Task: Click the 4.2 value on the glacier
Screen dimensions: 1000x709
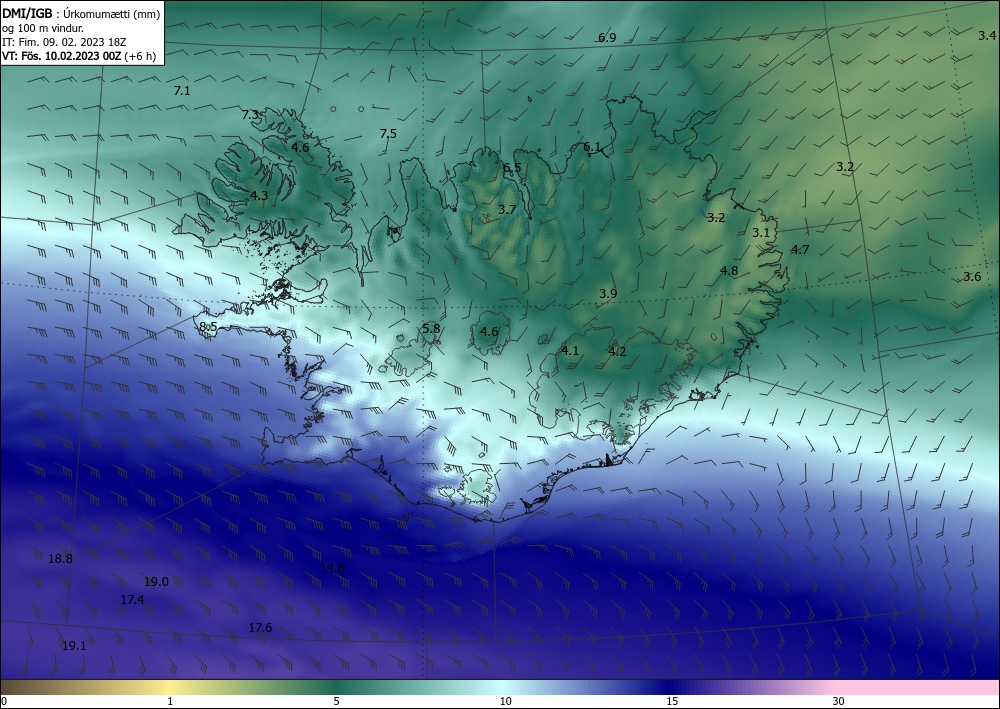Action: click(617, 352)
